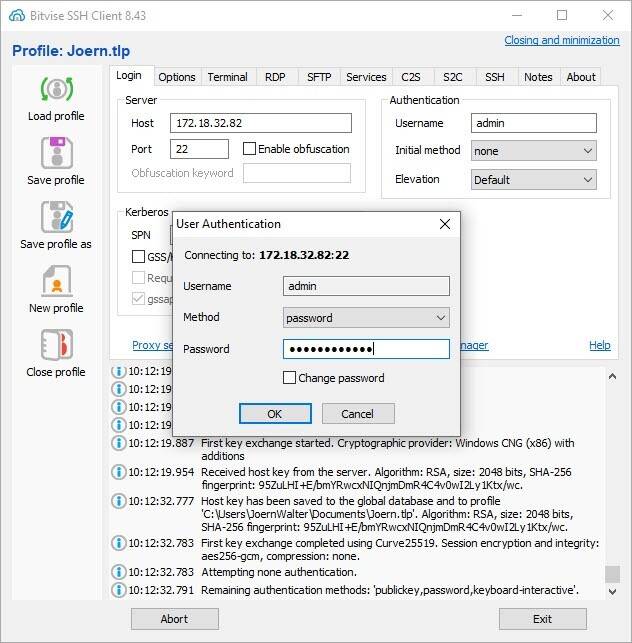Click the Save profile icon
632x643 pixels.
pos(56,153)
